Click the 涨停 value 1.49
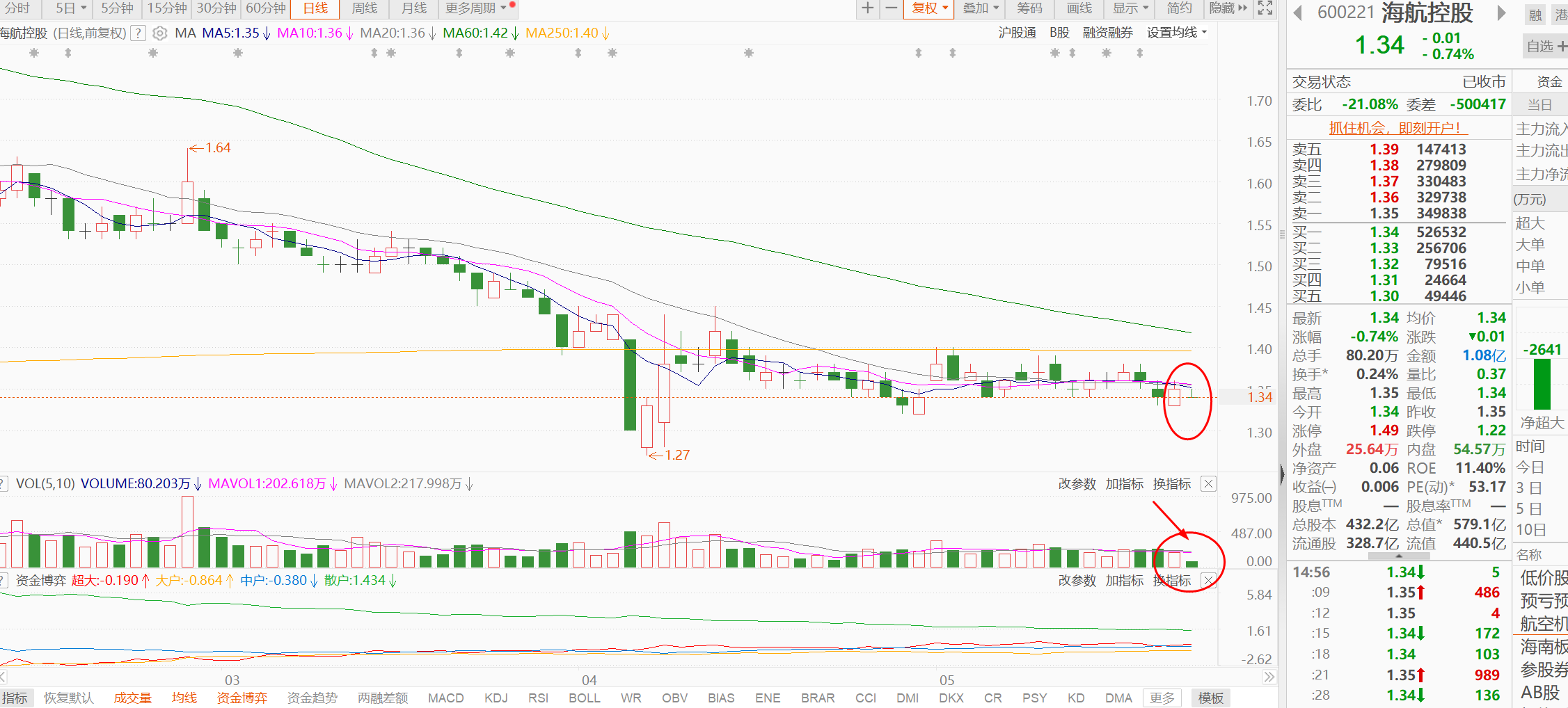The image size is (1568, 708). (x=1384, y=431)
